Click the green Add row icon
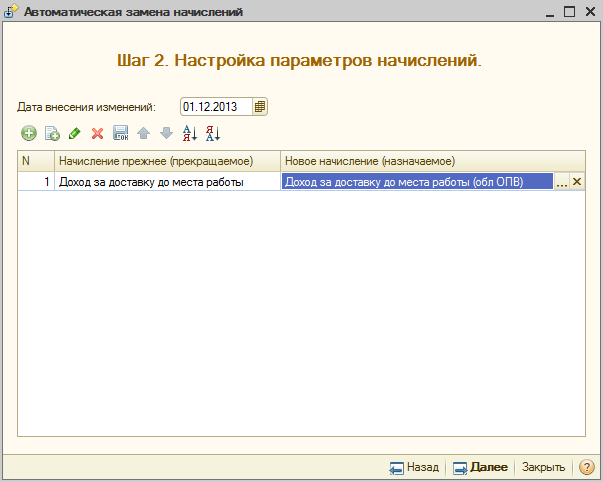The image size is (603, 482). pyautogui.click(x=28, y=133)
